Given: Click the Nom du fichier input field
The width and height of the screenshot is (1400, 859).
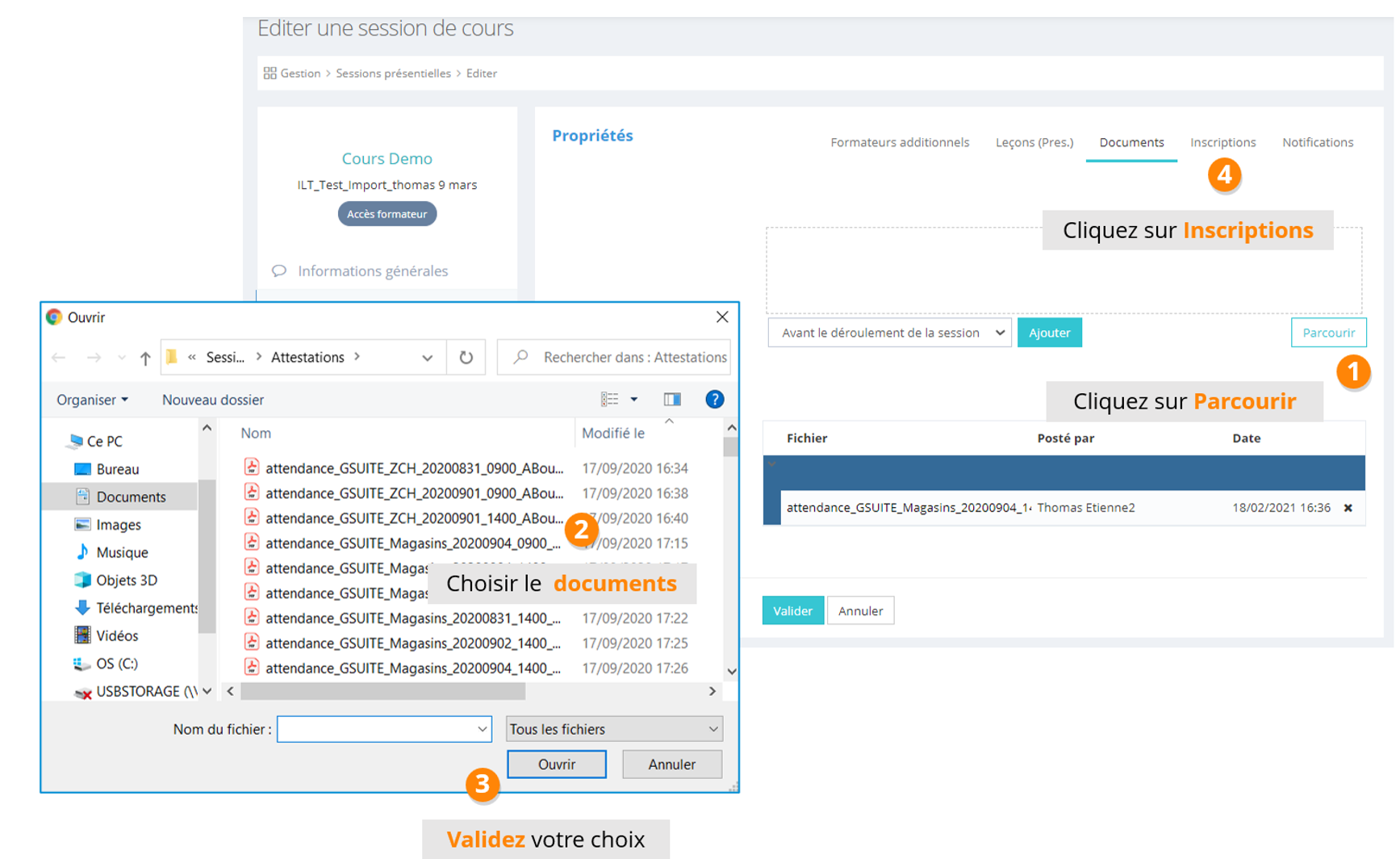Looking at the screenshot, I should [378, 729].
